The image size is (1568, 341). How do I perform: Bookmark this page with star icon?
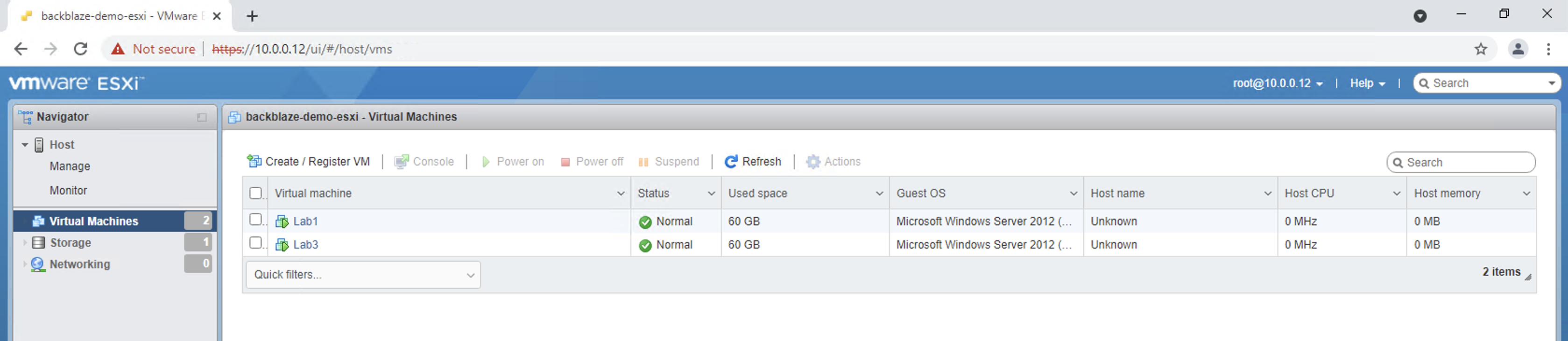[x=1480, y=49]
